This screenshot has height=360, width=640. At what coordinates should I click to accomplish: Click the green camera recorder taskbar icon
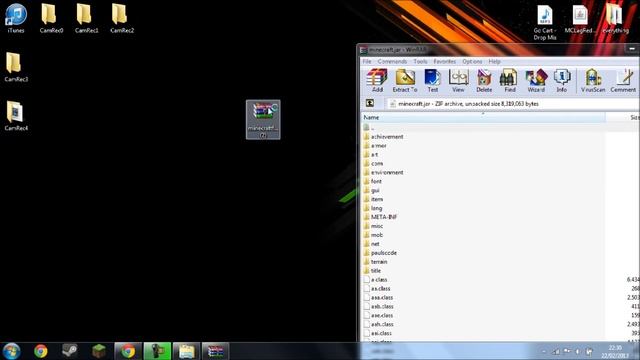(x=157, y=351)
